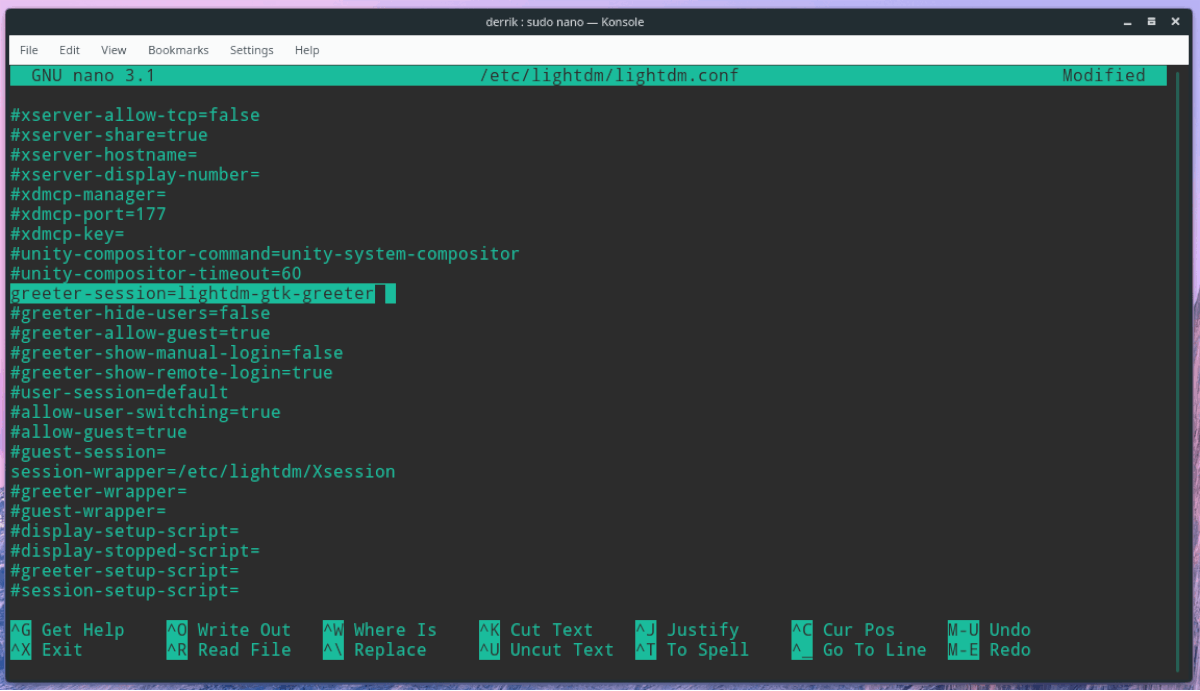
Task: Place cursor on highlighted greeter-session line
Action: (x=192, y=293)
